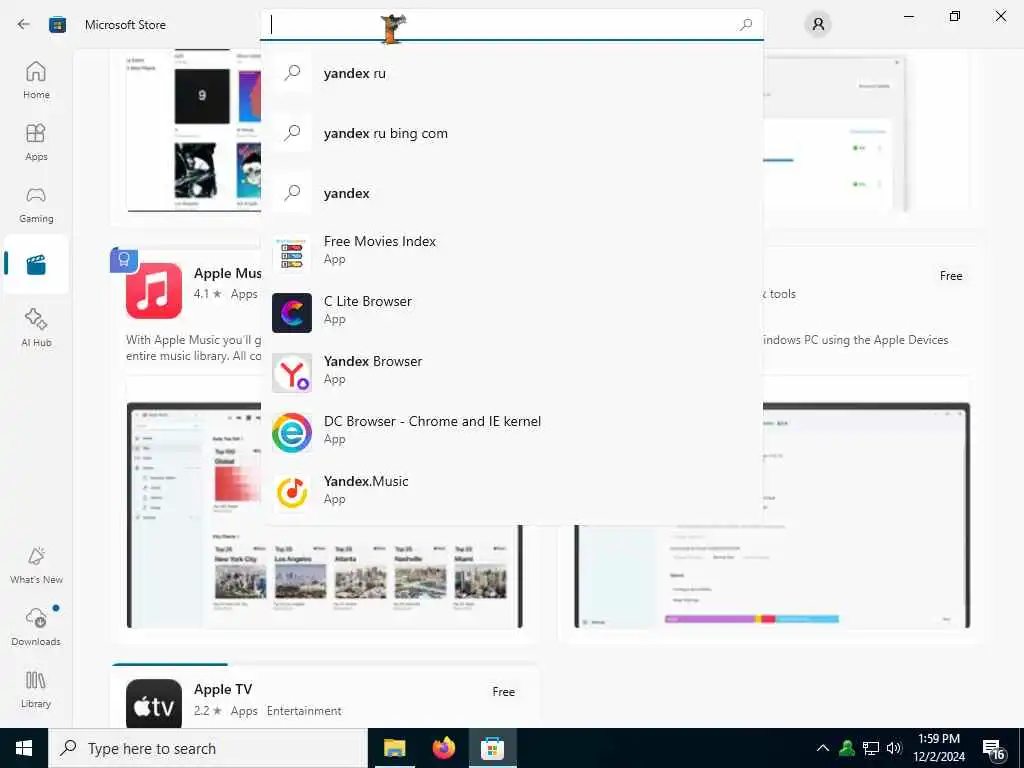Open Firefox from the taskbar
Viewport: 1024px width, 768px height.
(x=443, y=748)
